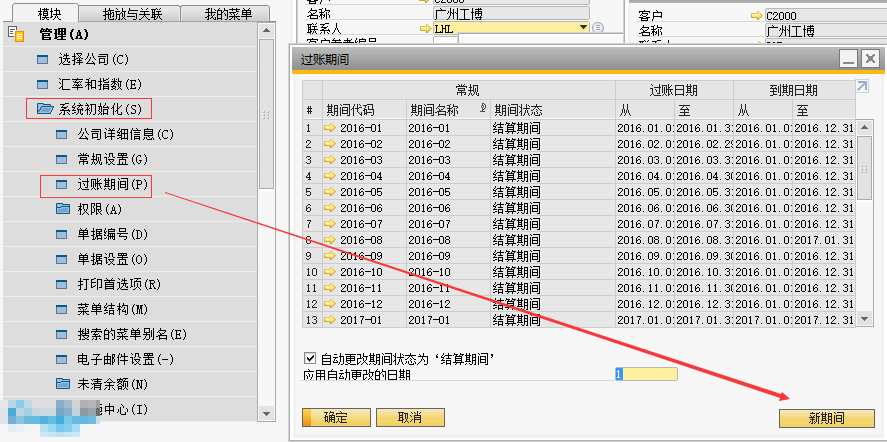Click link arrow for period 2017-01

(330, 320)
